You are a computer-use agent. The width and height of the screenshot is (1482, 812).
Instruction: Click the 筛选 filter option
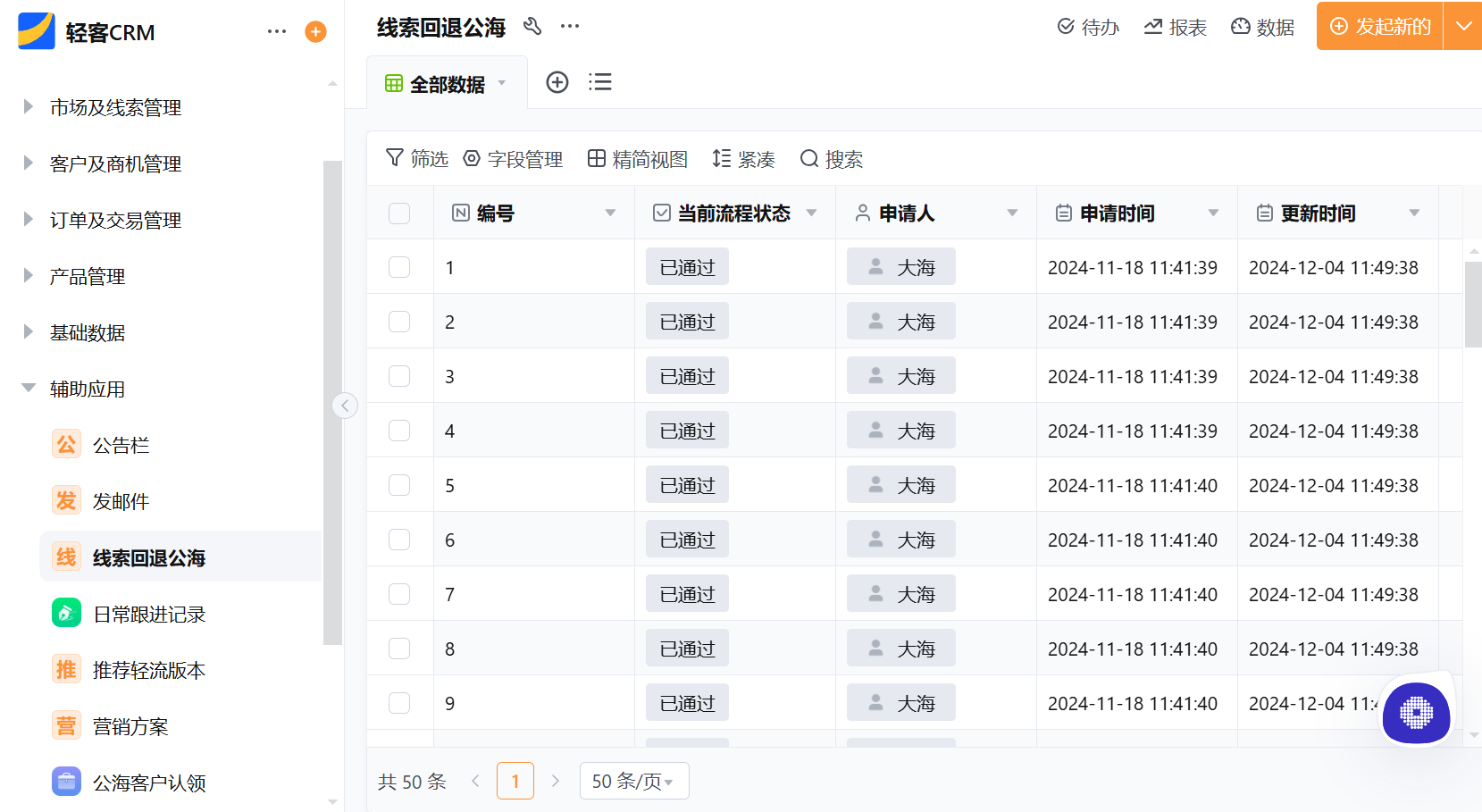416,159
